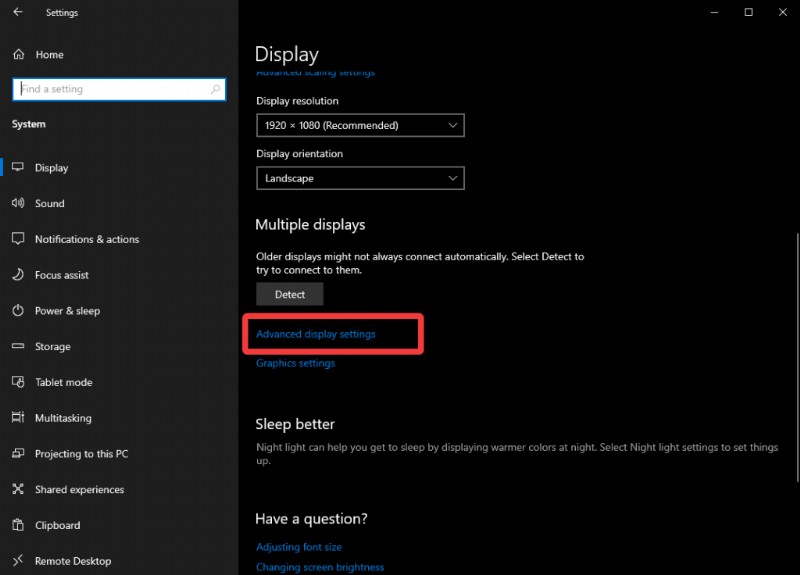Image resolution: width=800 pixels, height=575 pixels.
Task: Click the Shared experiences icon
Action: click(x=18, y=489)
